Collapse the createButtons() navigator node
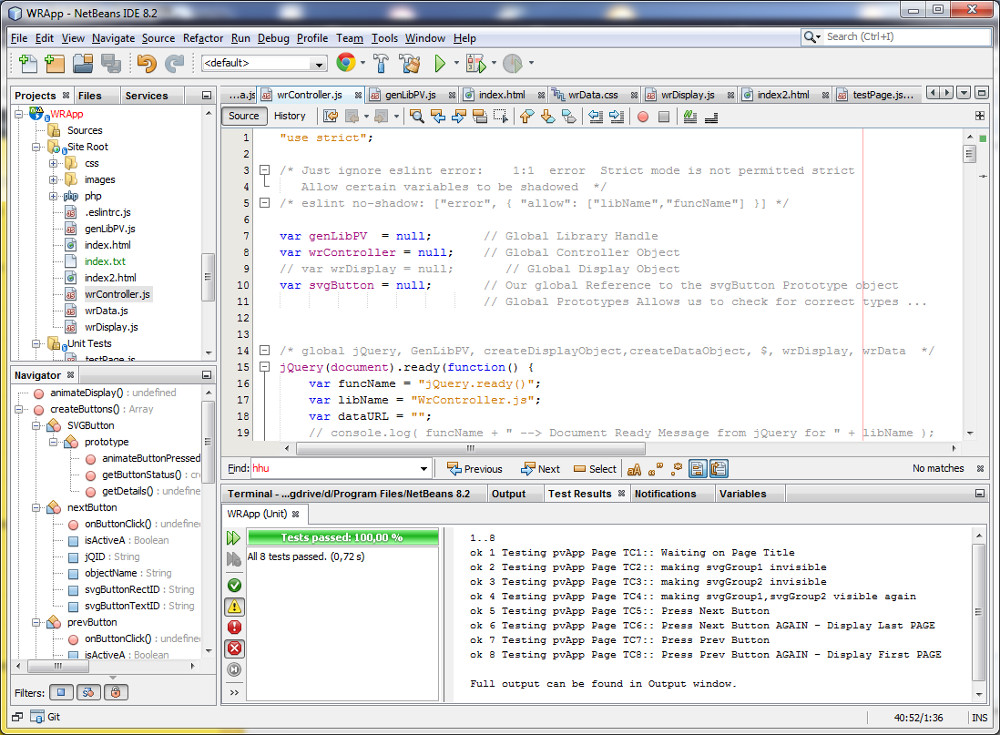The image size is (1000, 735). coord(19,410)
